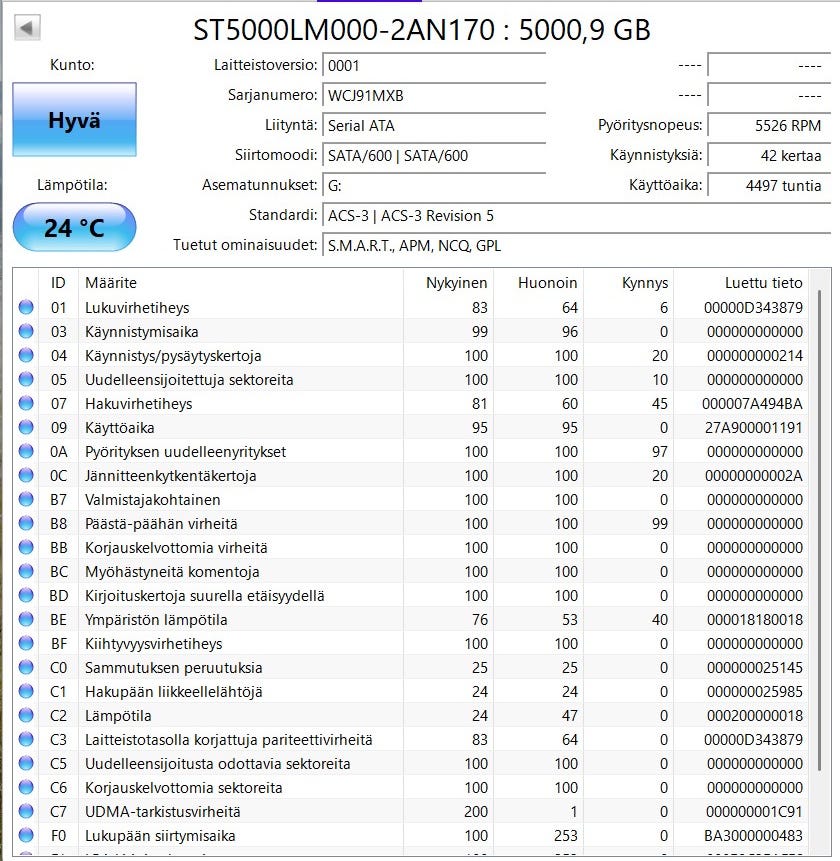
Task: Click status orb for Lukupään siirtymisaika
Action: click(26, 836)
